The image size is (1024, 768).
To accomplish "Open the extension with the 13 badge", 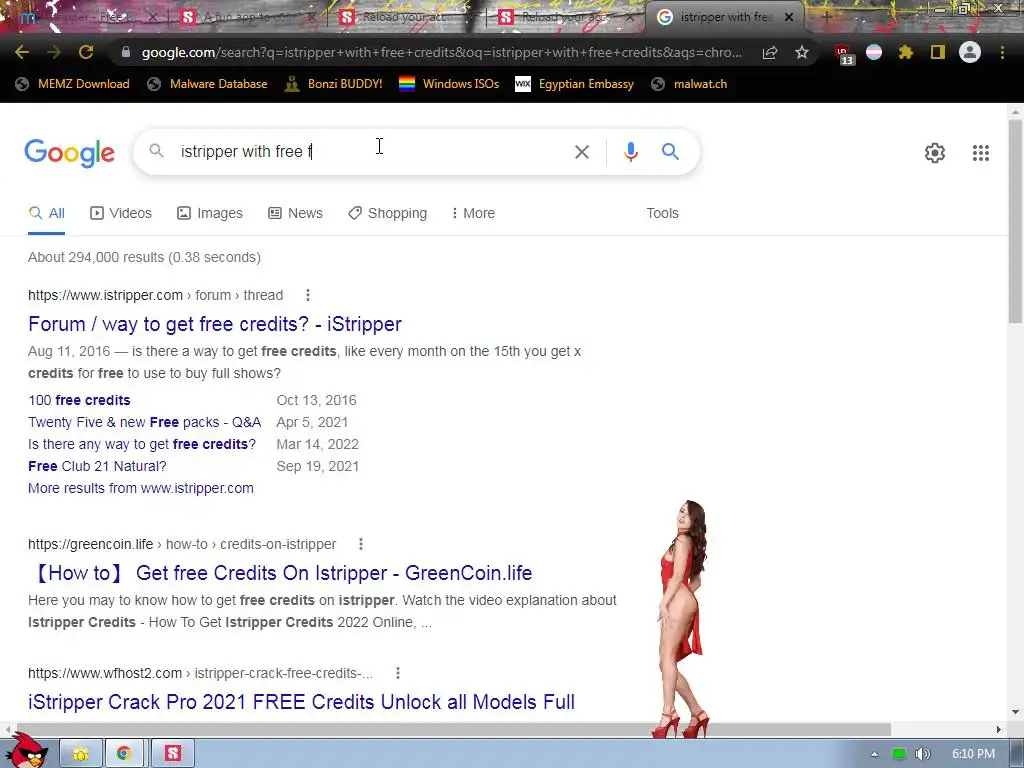I will [843, 54].
